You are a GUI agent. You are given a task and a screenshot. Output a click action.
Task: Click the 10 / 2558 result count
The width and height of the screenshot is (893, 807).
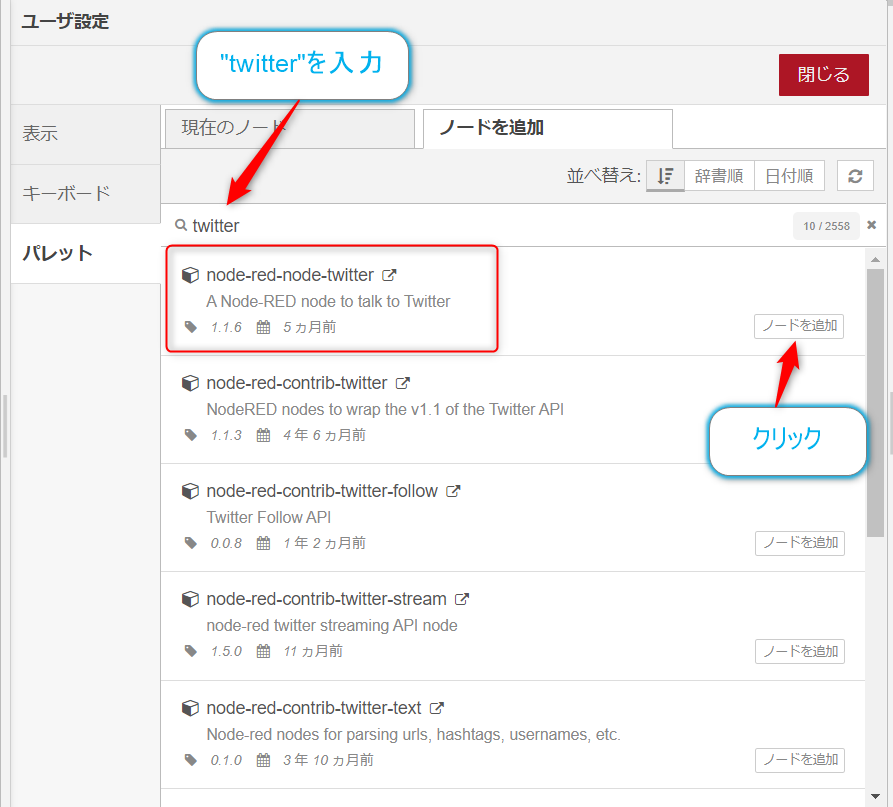tap(826, 226)
